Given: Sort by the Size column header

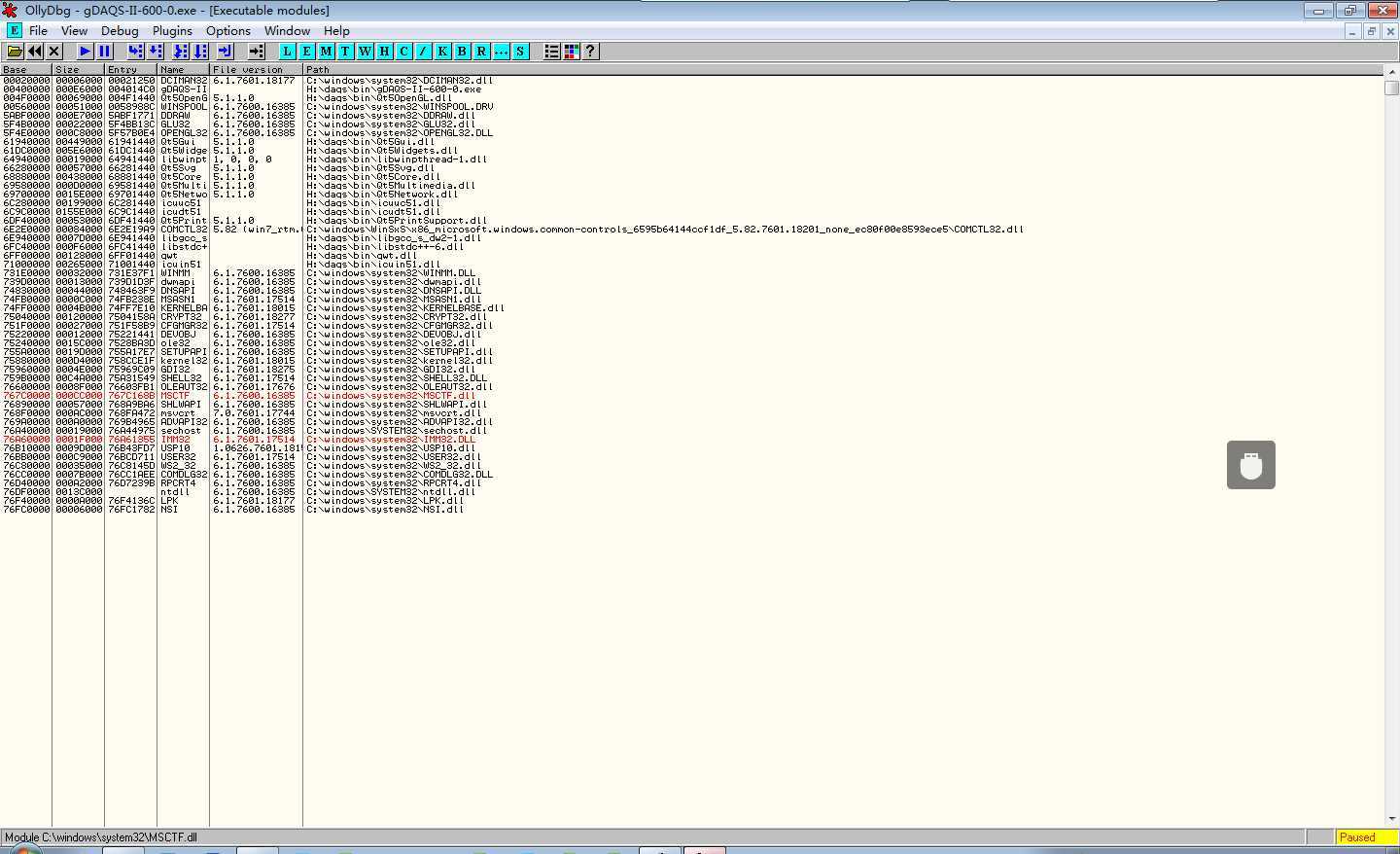Looking at the screenshot, I should click(x=79, y=69).
